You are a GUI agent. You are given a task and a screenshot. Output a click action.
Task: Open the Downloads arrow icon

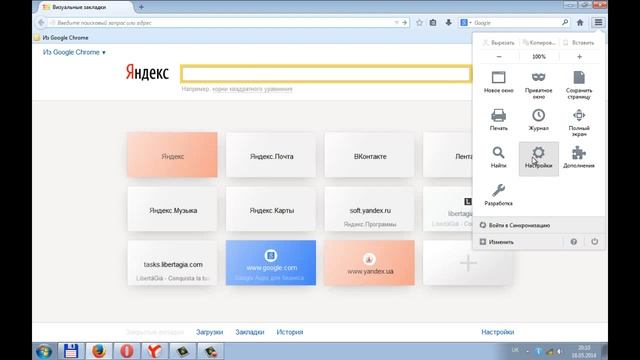(x=448, y=22)
